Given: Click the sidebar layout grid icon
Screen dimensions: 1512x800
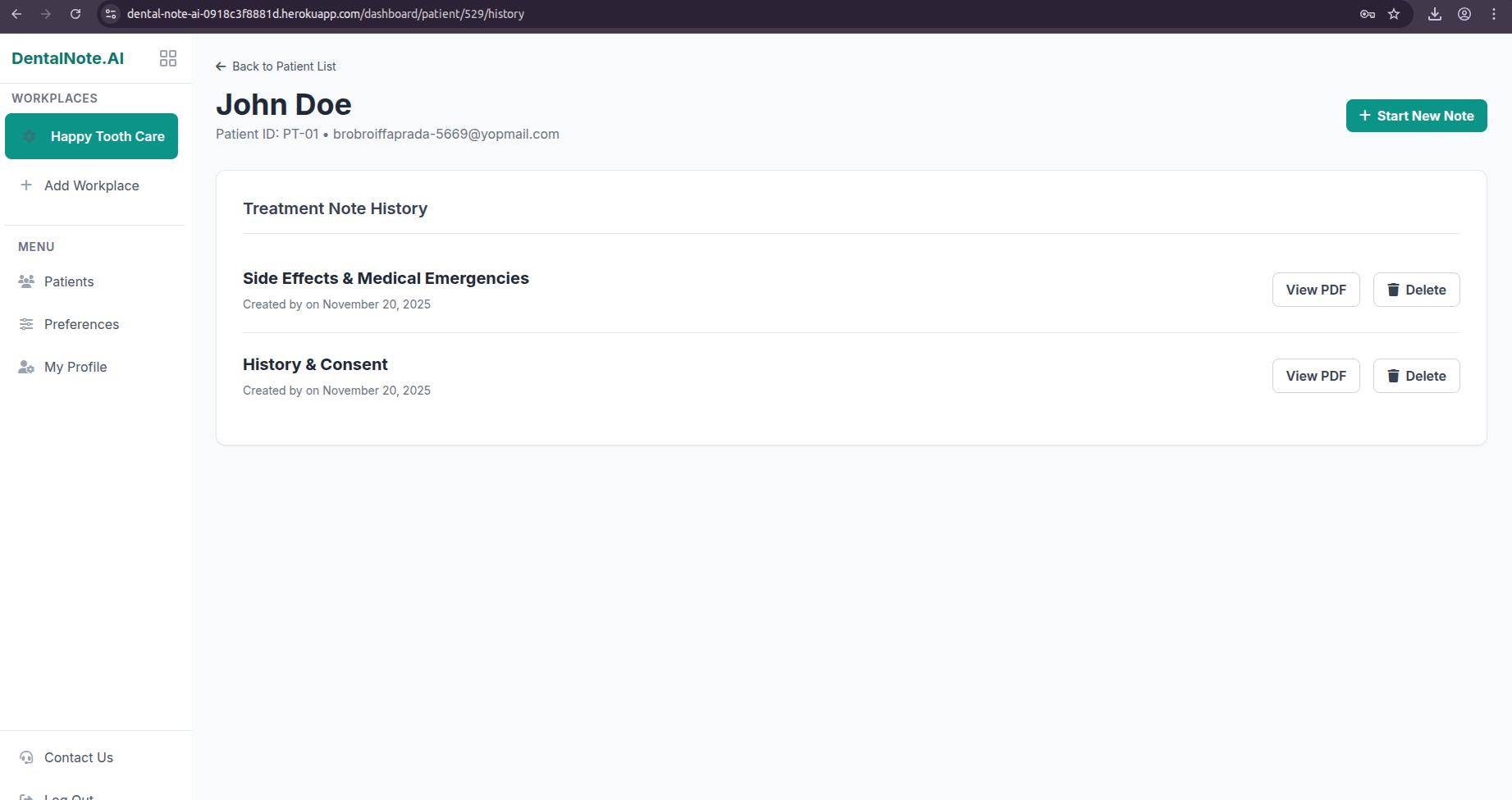Looking at the screenshot, I should 168,58.
